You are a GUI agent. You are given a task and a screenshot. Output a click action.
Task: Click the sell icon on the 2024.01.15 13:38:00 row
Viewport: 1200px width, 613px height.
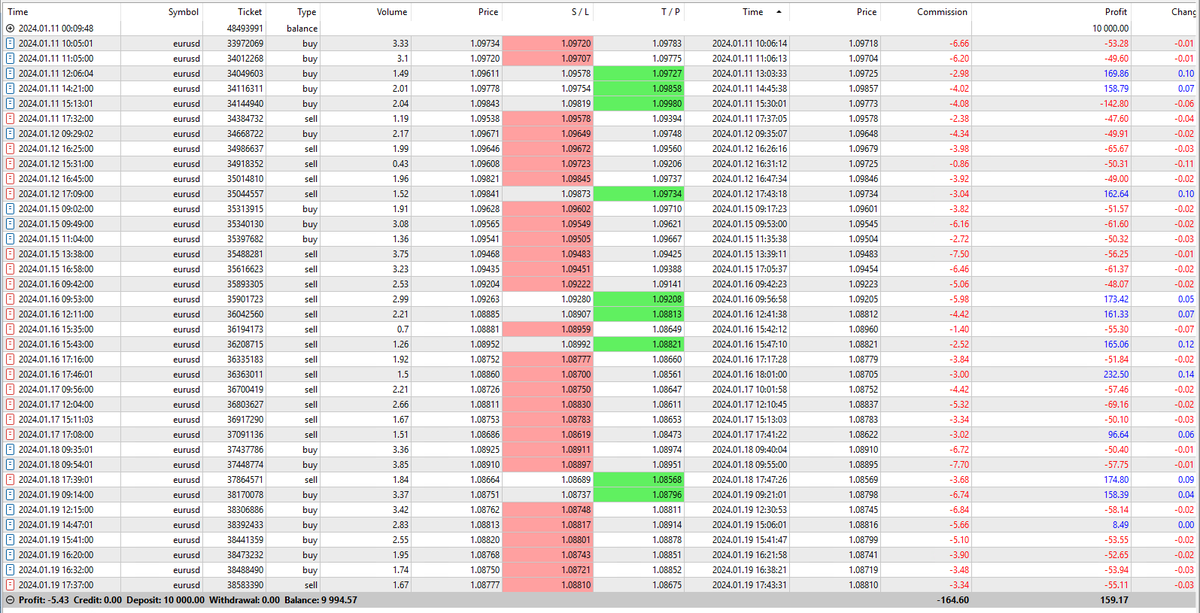click(x=10, y=254)
